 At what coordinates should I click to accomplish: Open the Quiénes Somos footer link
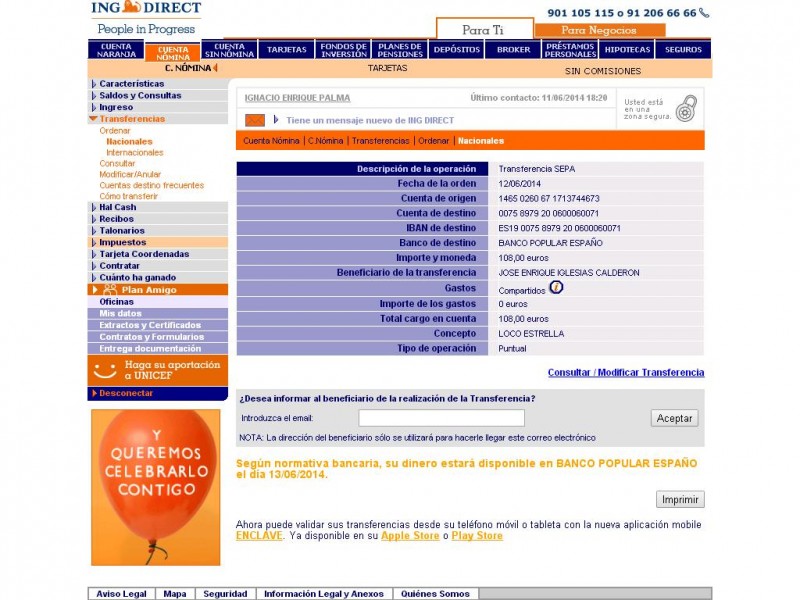(435, 594)
